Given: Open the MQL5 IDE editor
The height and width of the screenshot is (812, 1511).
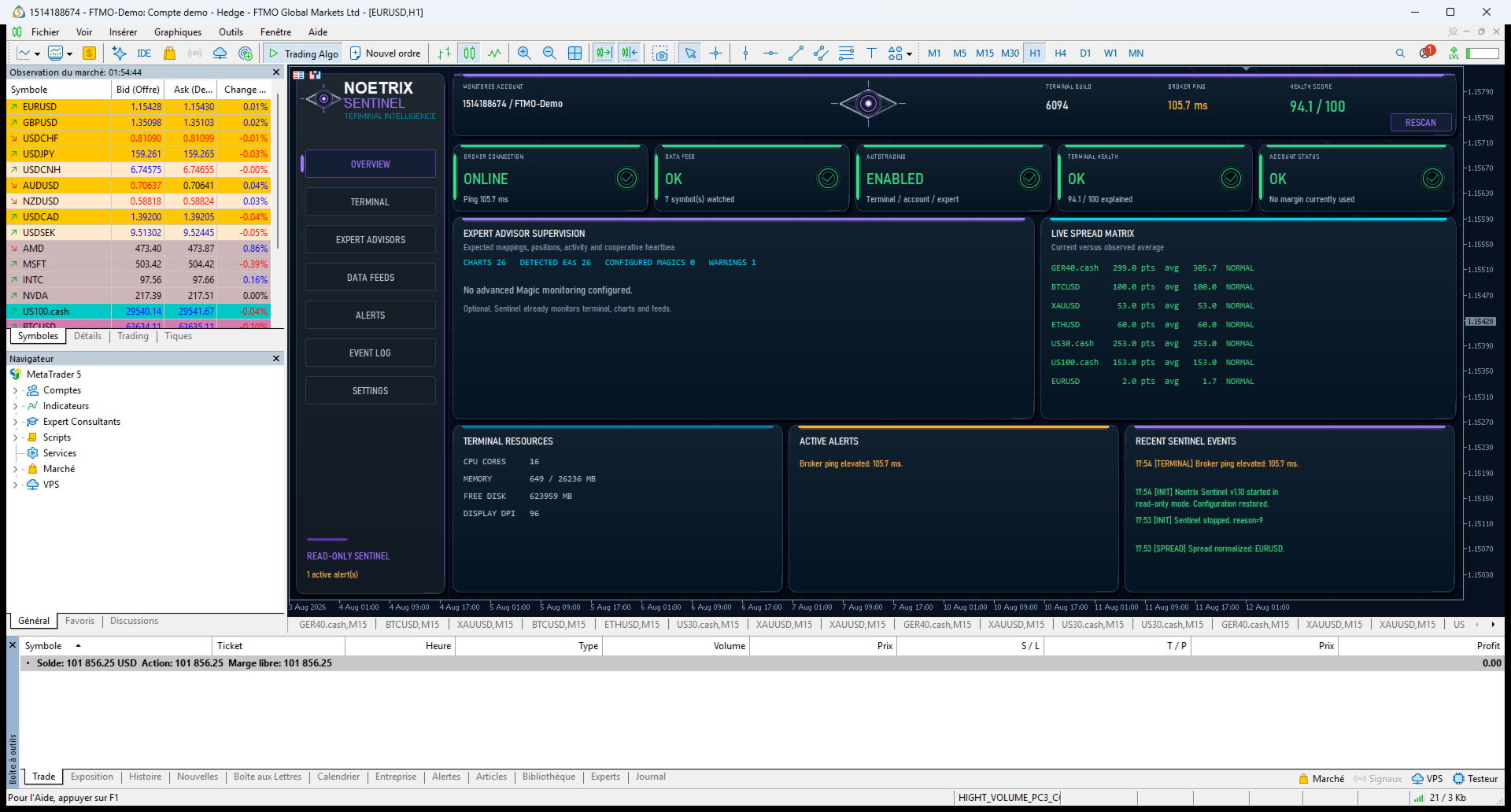Looking at the screenshot, I should [144, 54].
